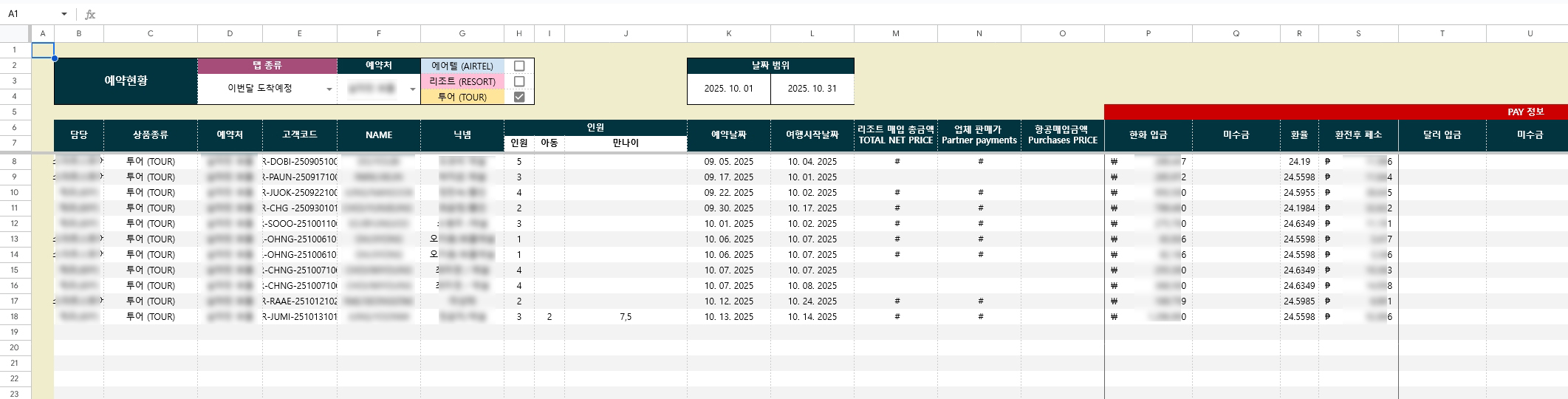Click the 한화 입금 column heading
1568x399 pixels.
point(1148,135)
